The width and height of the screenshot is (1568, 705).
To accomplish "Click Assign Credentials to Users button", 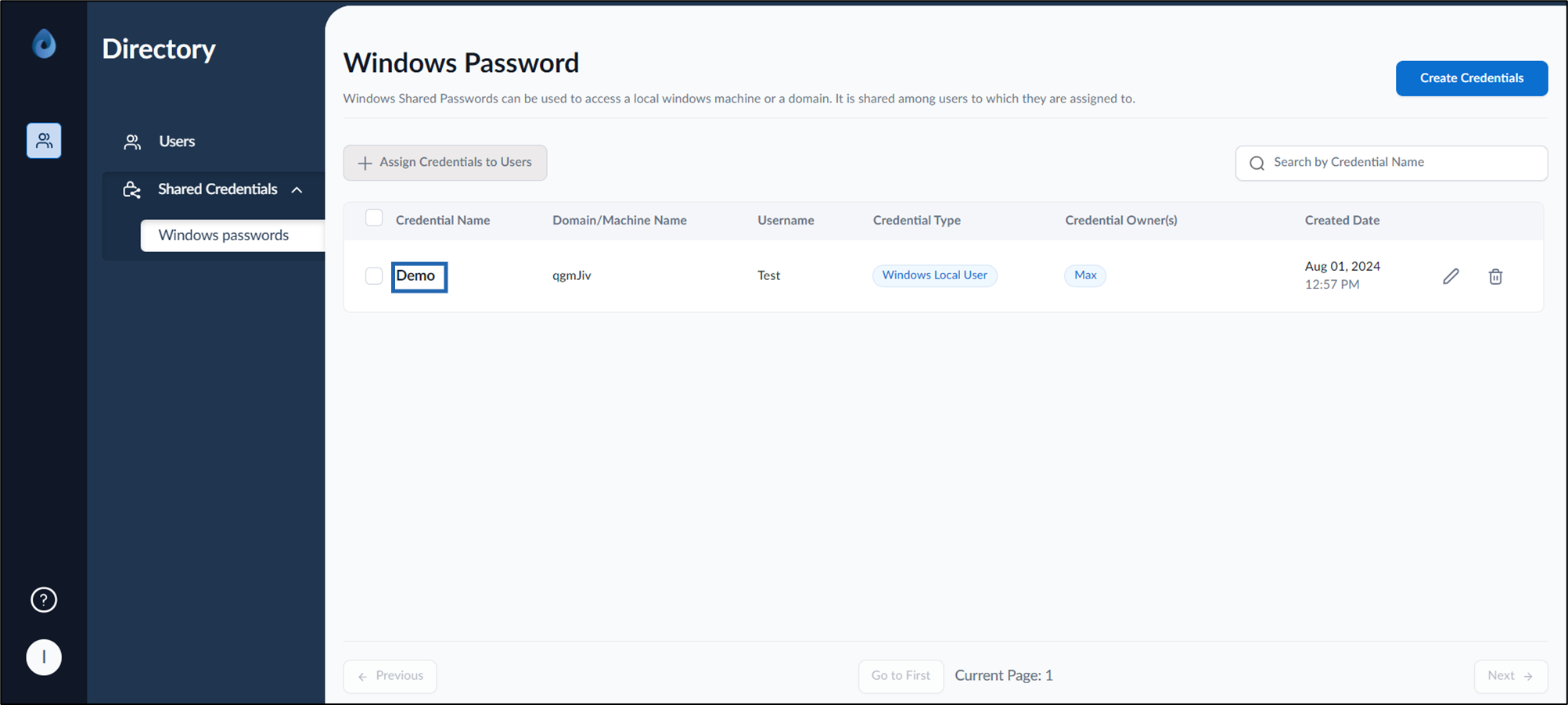I will click(444, 163).
